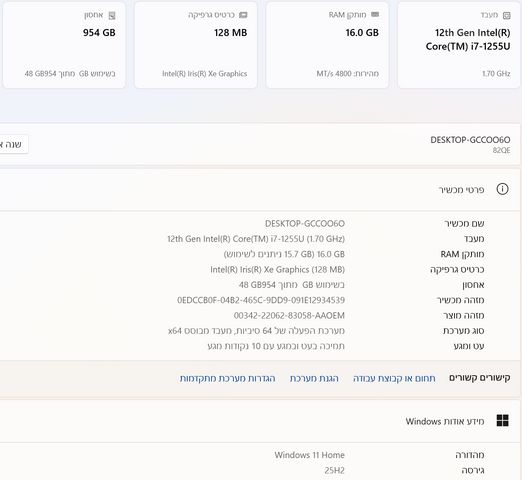Image resolution: width=522 pixels, height=480 pixels.
Task: Click the graphics card icon in card
Action: pos(243,15)
